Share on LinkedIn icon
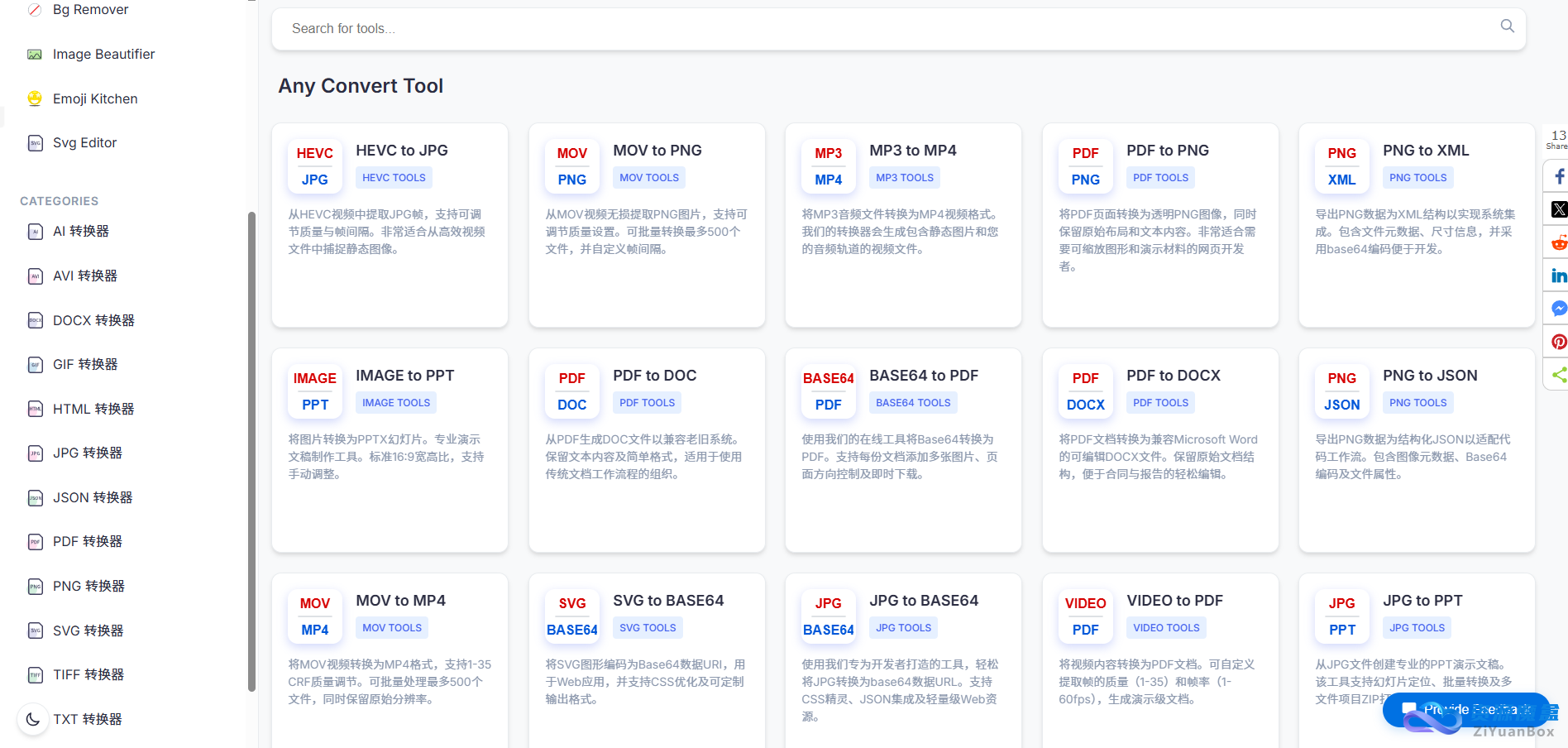Viewport: 1568px width, 748px height. pos(1558,276)
